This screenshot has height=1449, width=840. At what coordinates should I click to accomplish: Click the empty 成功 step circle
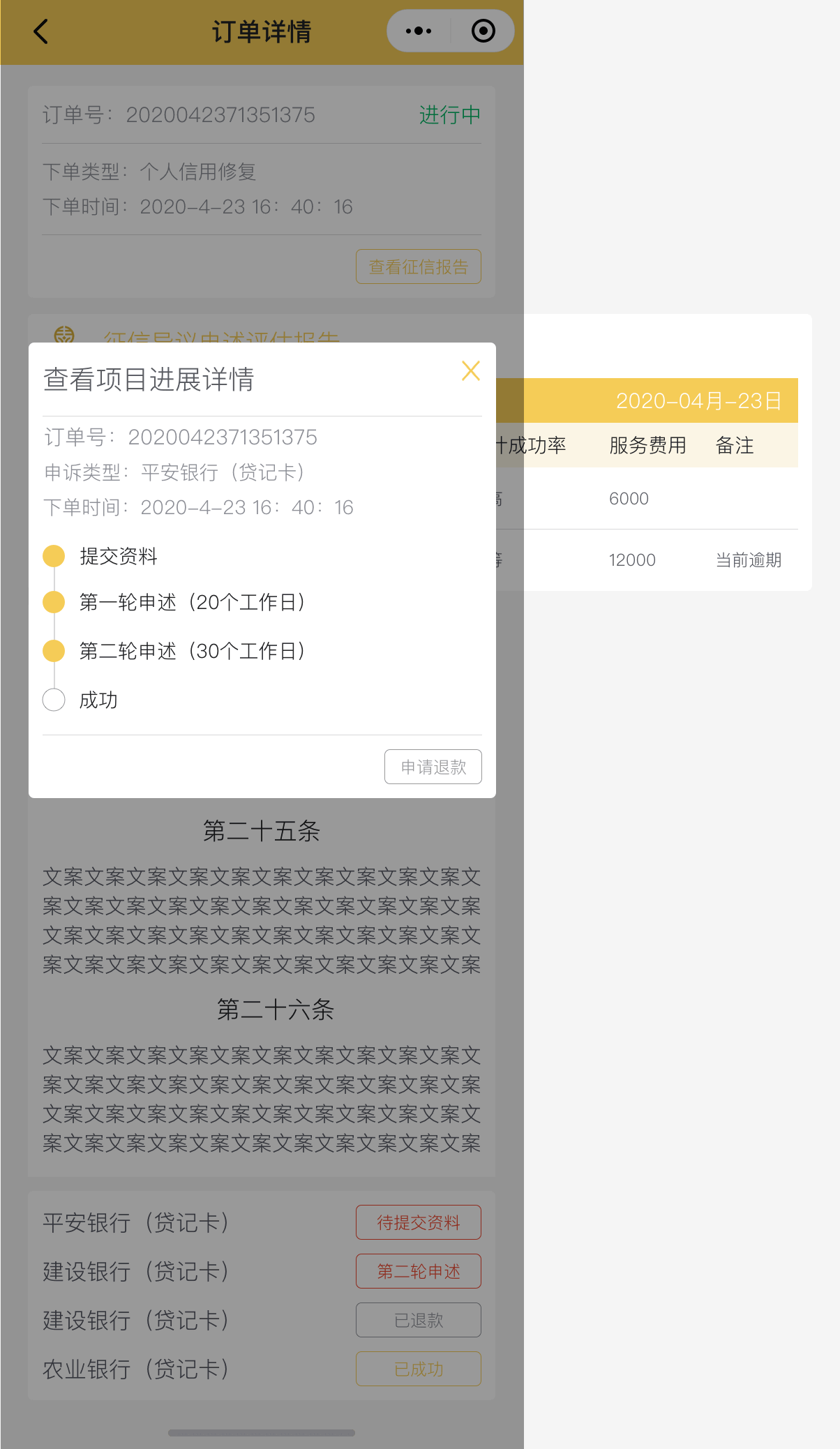click(54, 700)
